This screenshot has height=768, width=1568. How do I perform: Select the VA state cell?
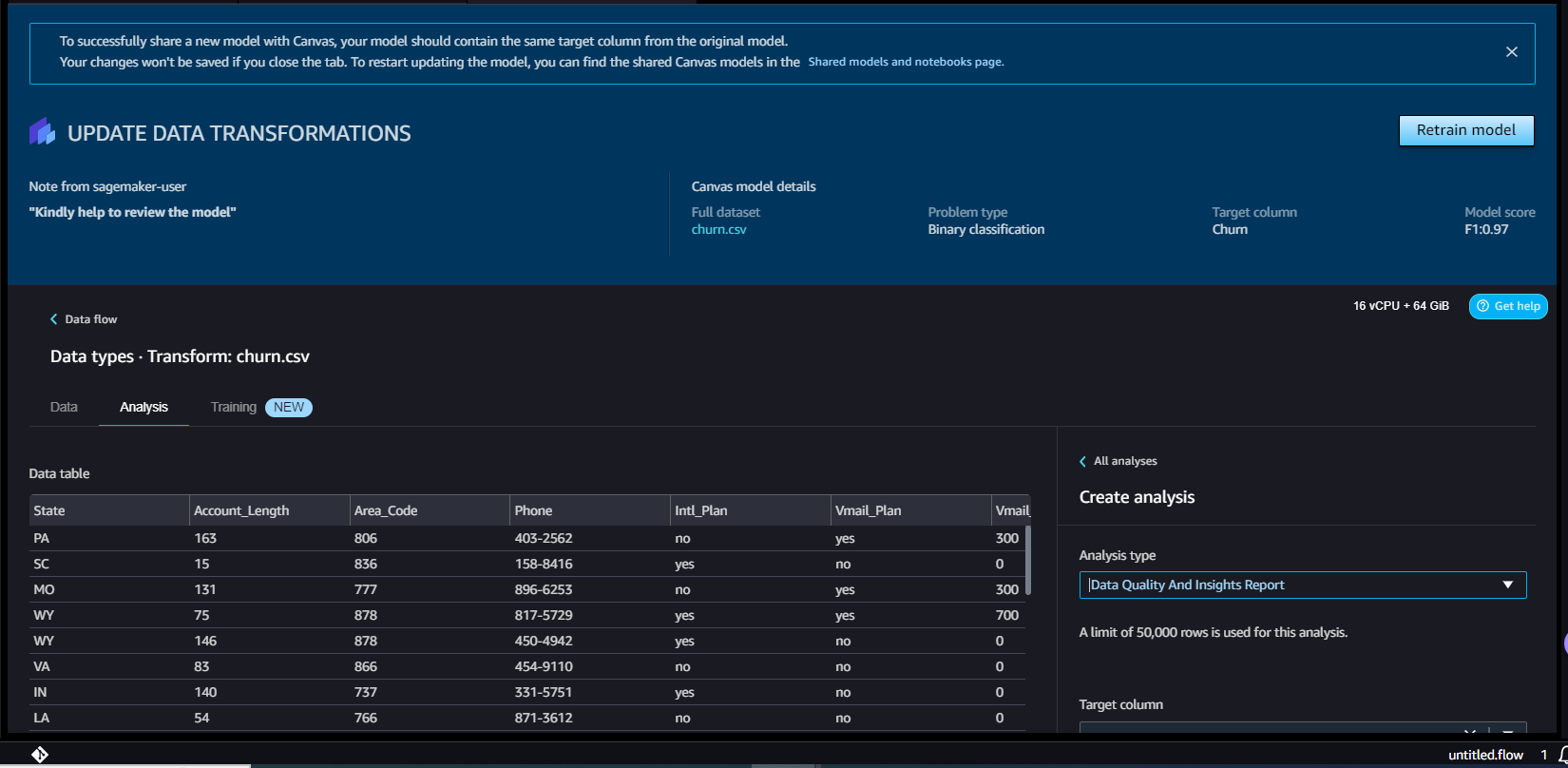[x=42, y=666]
